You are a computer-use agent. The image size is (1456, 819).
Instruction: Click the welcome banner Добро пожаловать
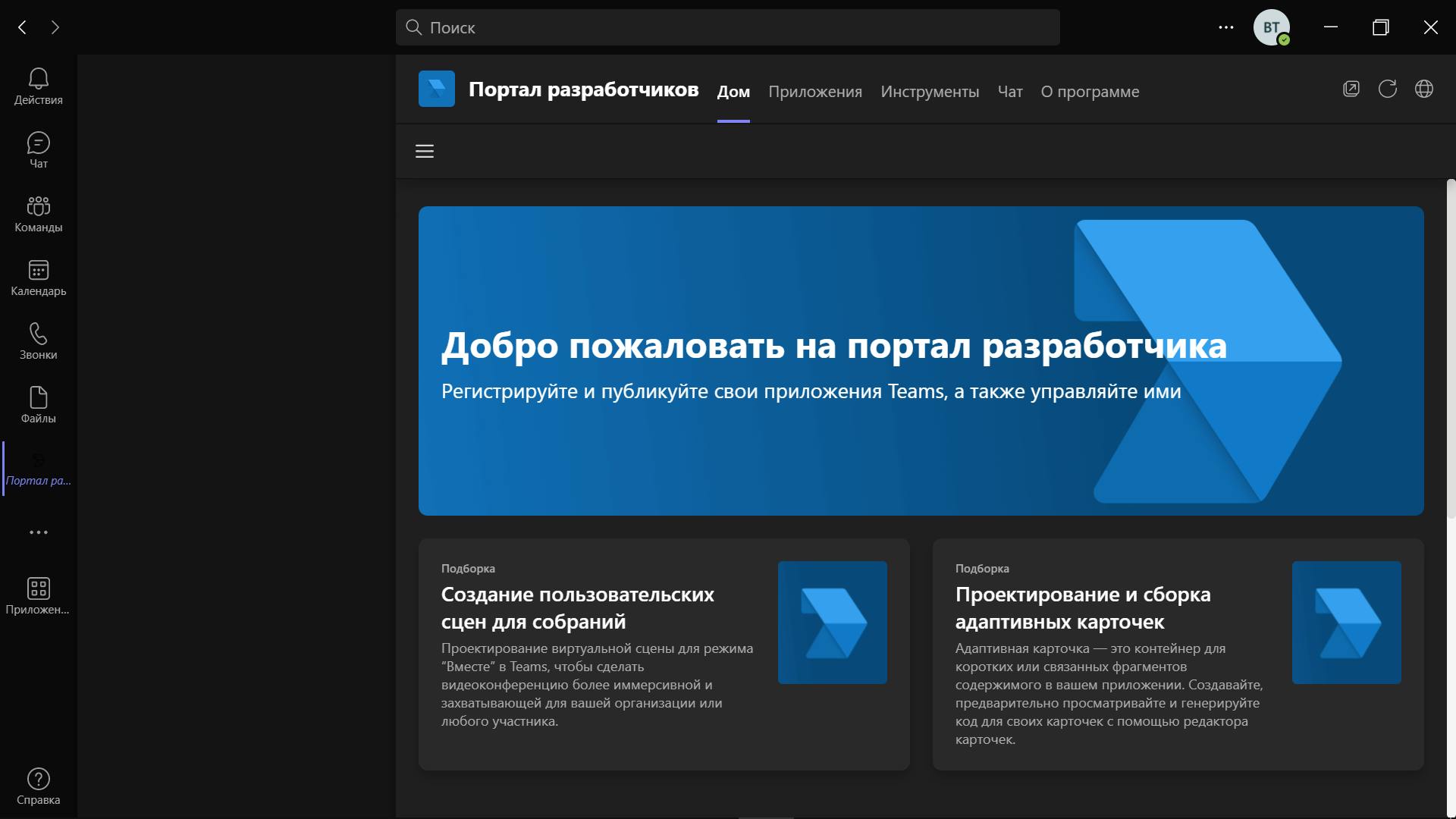point(921,361)
